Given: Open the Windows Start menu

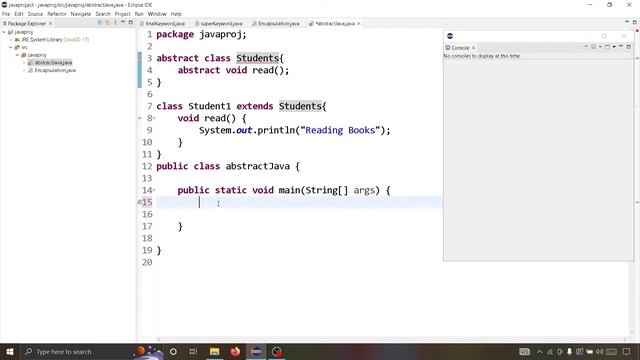Looking at the screenshot, I should (x=9, y=351).
